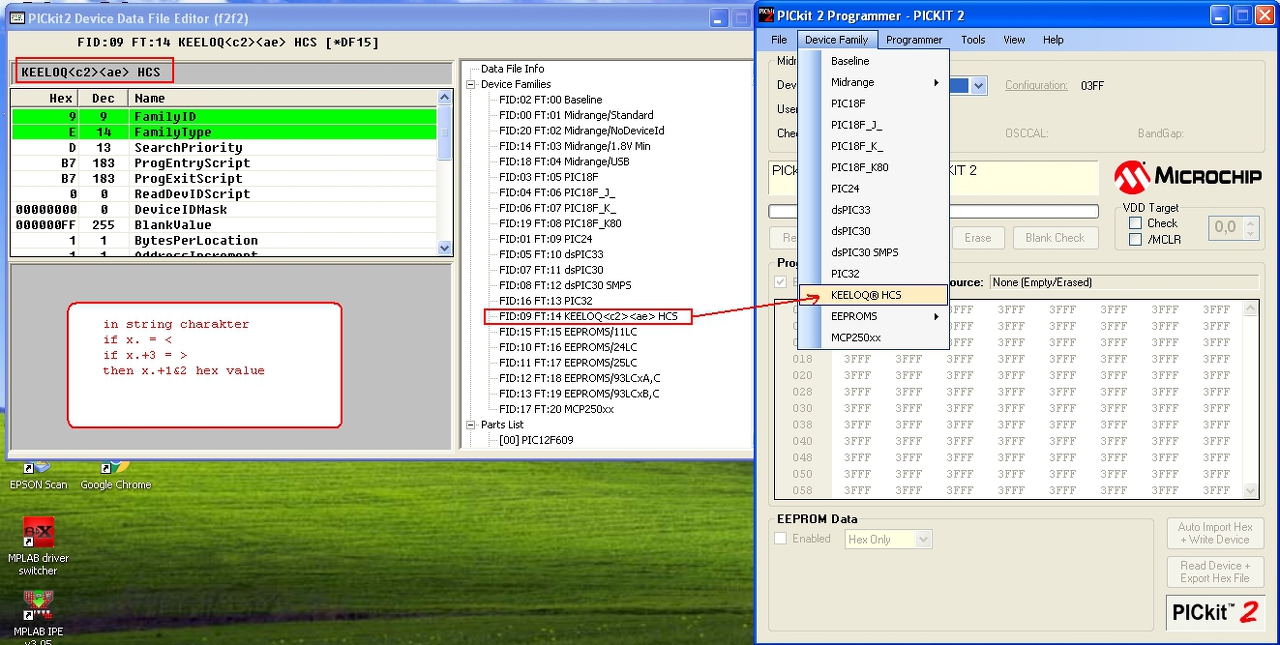Choose PIC18F_J_ from the menu

[873, 125]
